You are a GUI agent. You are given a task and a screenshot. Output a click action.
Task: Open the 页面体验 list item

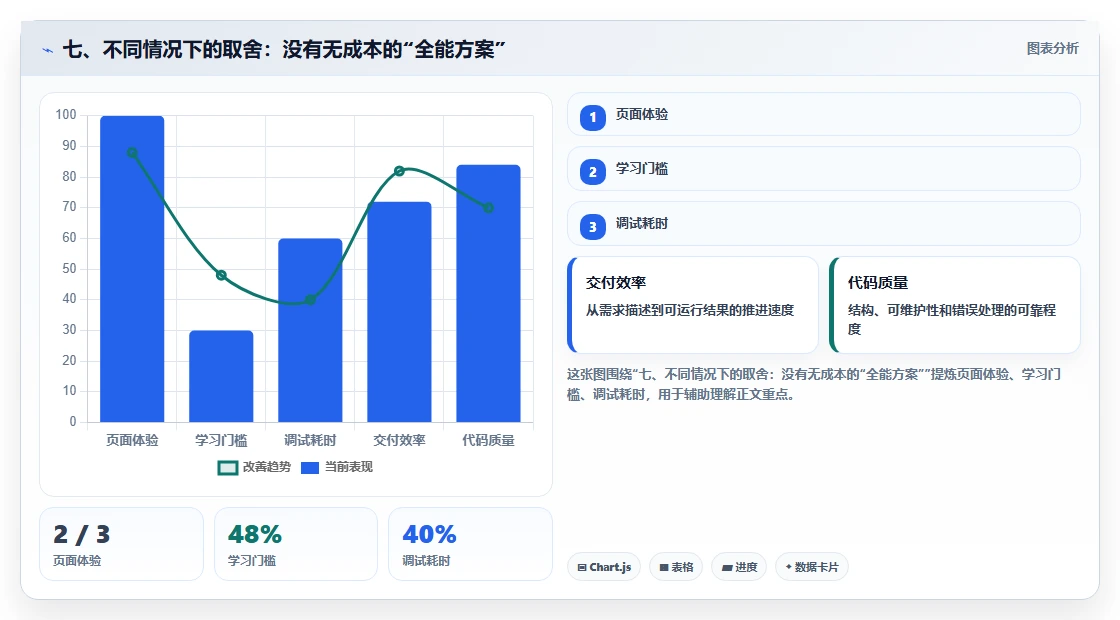pyautogui.click(x=824, y=114)
